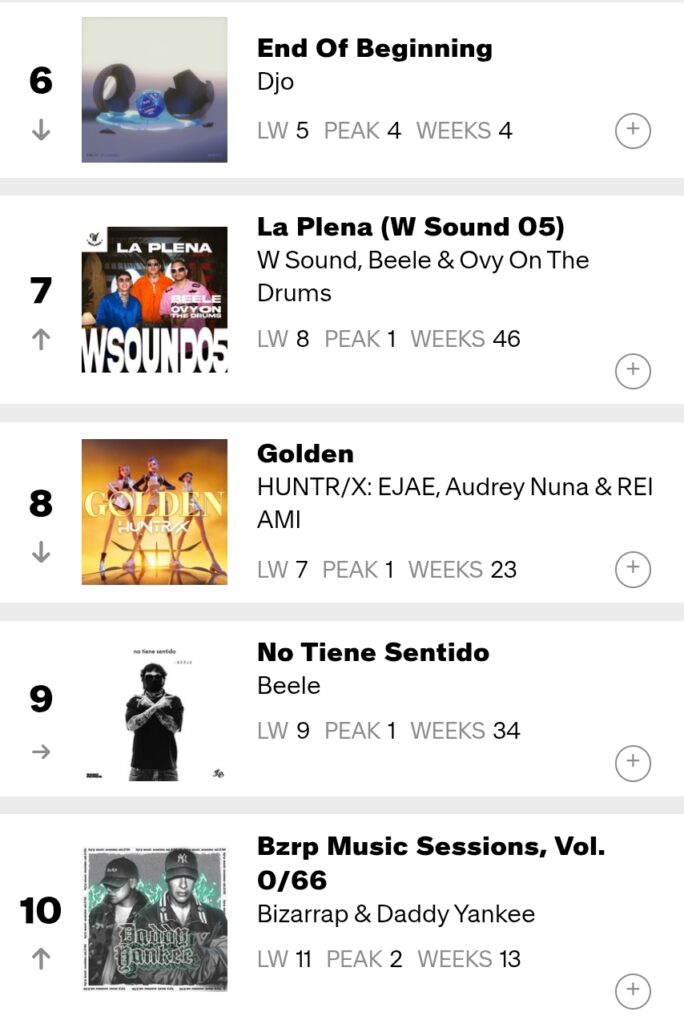The image size is (684, 1024).
Task: Open Beele artist link under No Tiene Sentido
Action: [289, 686]
